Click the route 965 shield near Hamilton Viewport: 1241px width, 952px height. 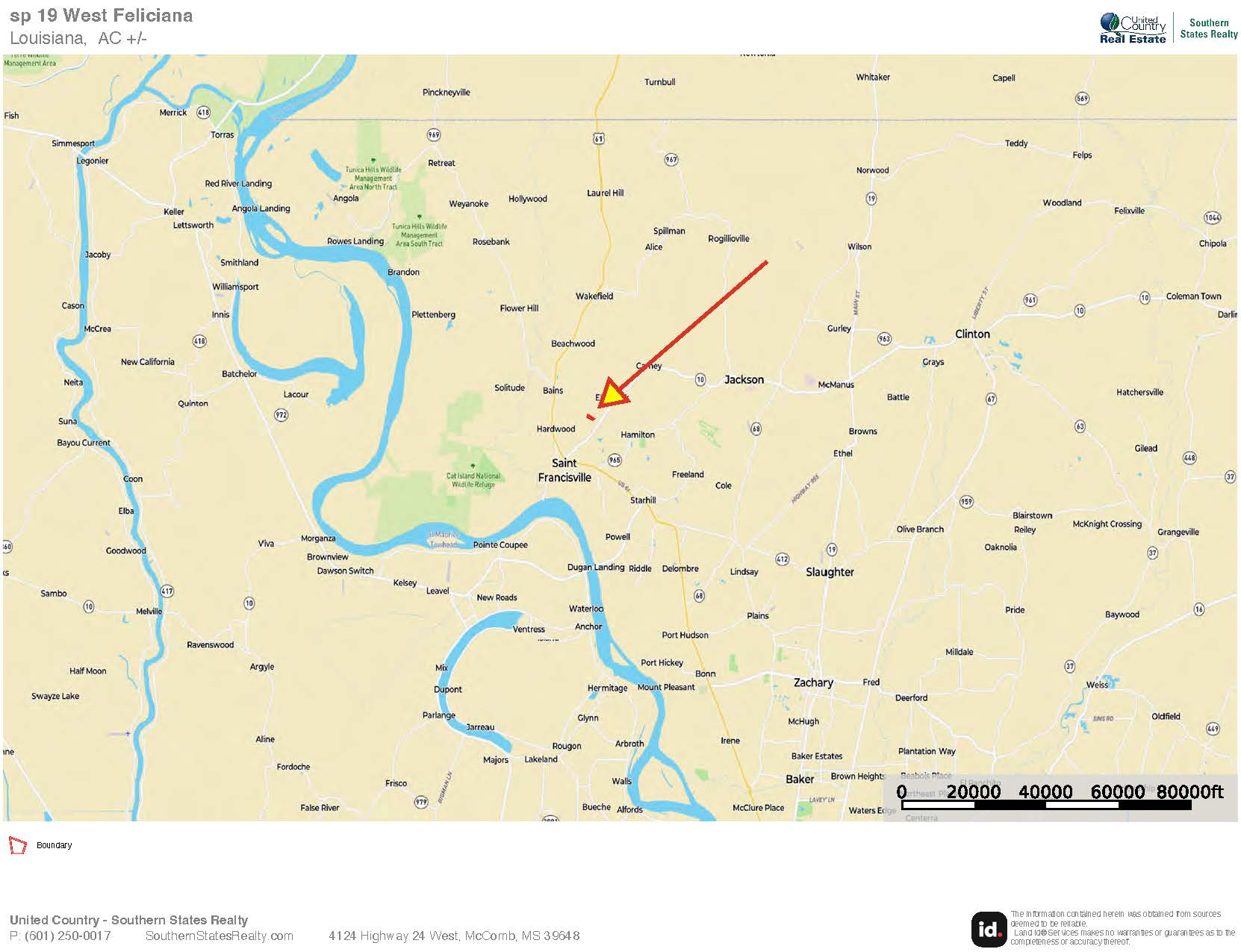[615, 460]
